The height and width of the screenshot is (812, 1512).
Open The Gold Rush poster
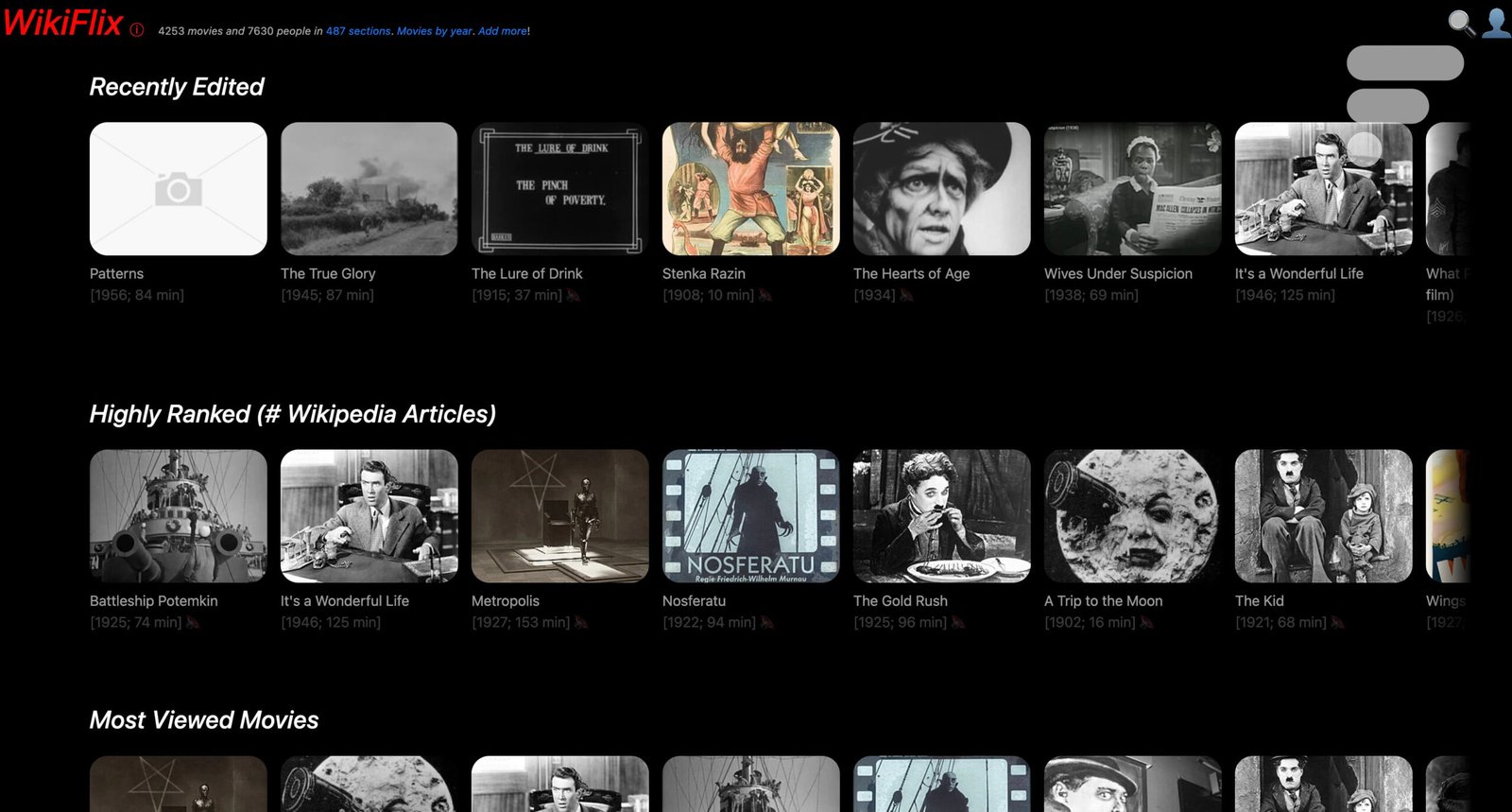click(941, 516)
